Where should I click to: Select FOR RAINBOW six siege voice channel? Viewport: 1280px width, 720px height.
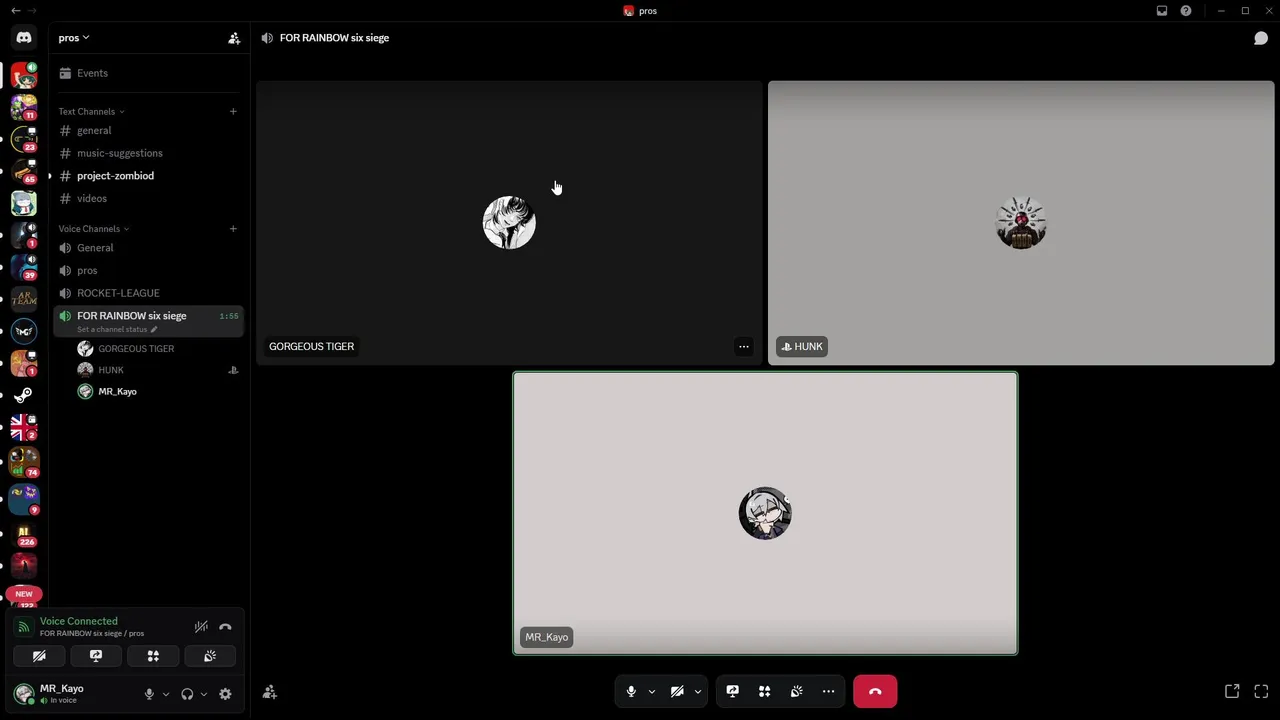point(148,321)
